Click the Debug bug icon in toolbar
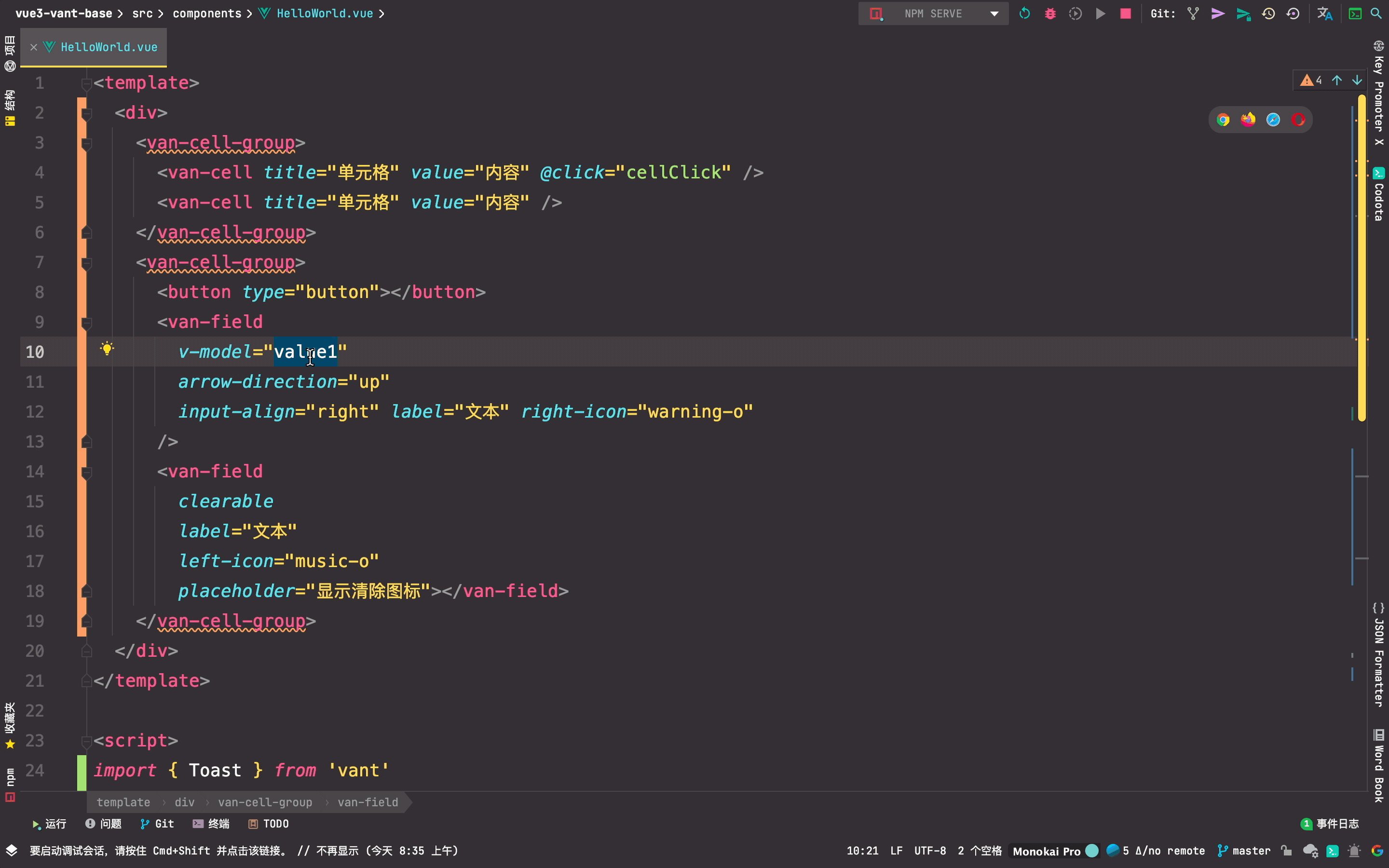This screenshot has height=868, width=1389. pos(1050,13)
